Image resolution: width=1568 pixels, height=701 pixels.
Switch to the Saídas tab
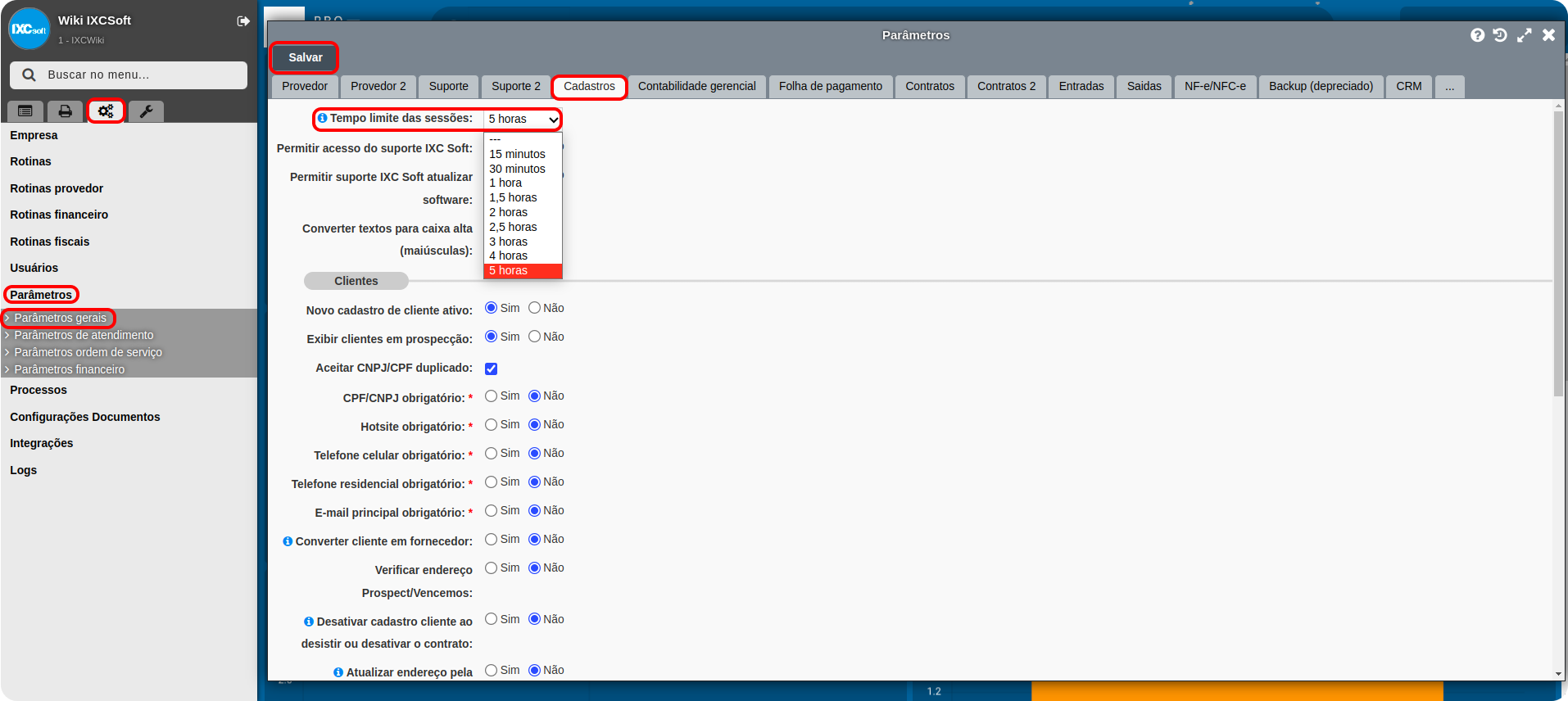click(1144, 87)
